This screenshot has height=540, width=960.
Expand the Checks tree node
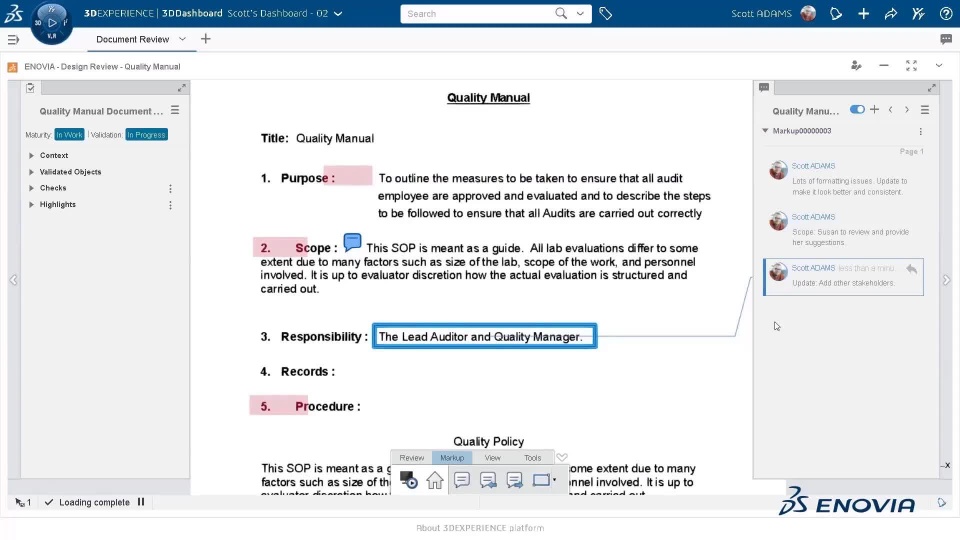click(31, 188)
